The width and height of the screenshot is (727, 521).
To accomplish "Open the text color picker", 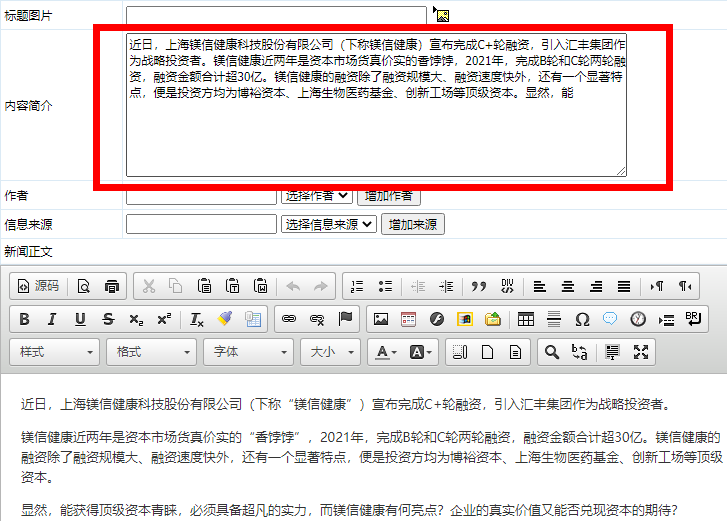I will pyautogui.click(x=385, y=352).
